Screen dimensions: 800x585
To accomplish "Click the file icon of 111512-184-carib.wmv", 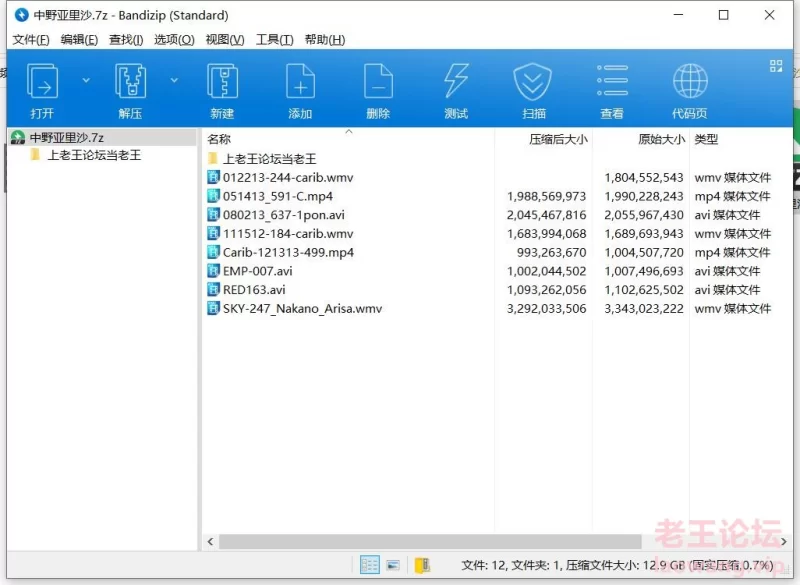I will (213, 234).
